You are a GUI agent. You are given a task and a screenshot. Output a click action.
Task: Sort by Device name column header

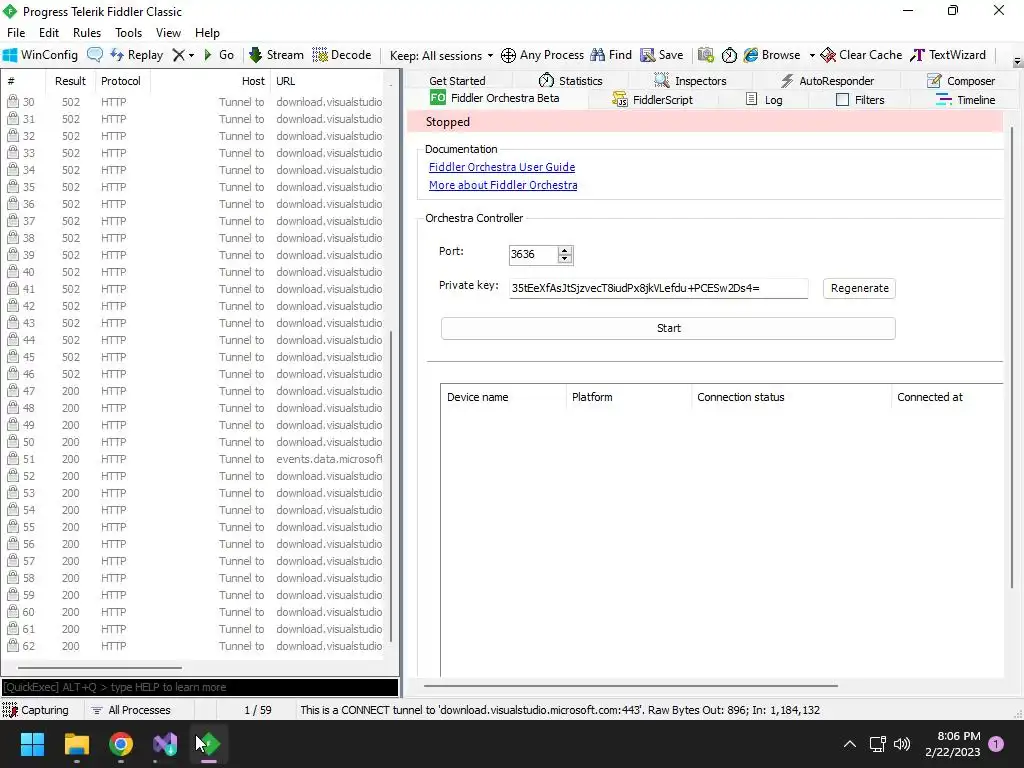[504, 397]
